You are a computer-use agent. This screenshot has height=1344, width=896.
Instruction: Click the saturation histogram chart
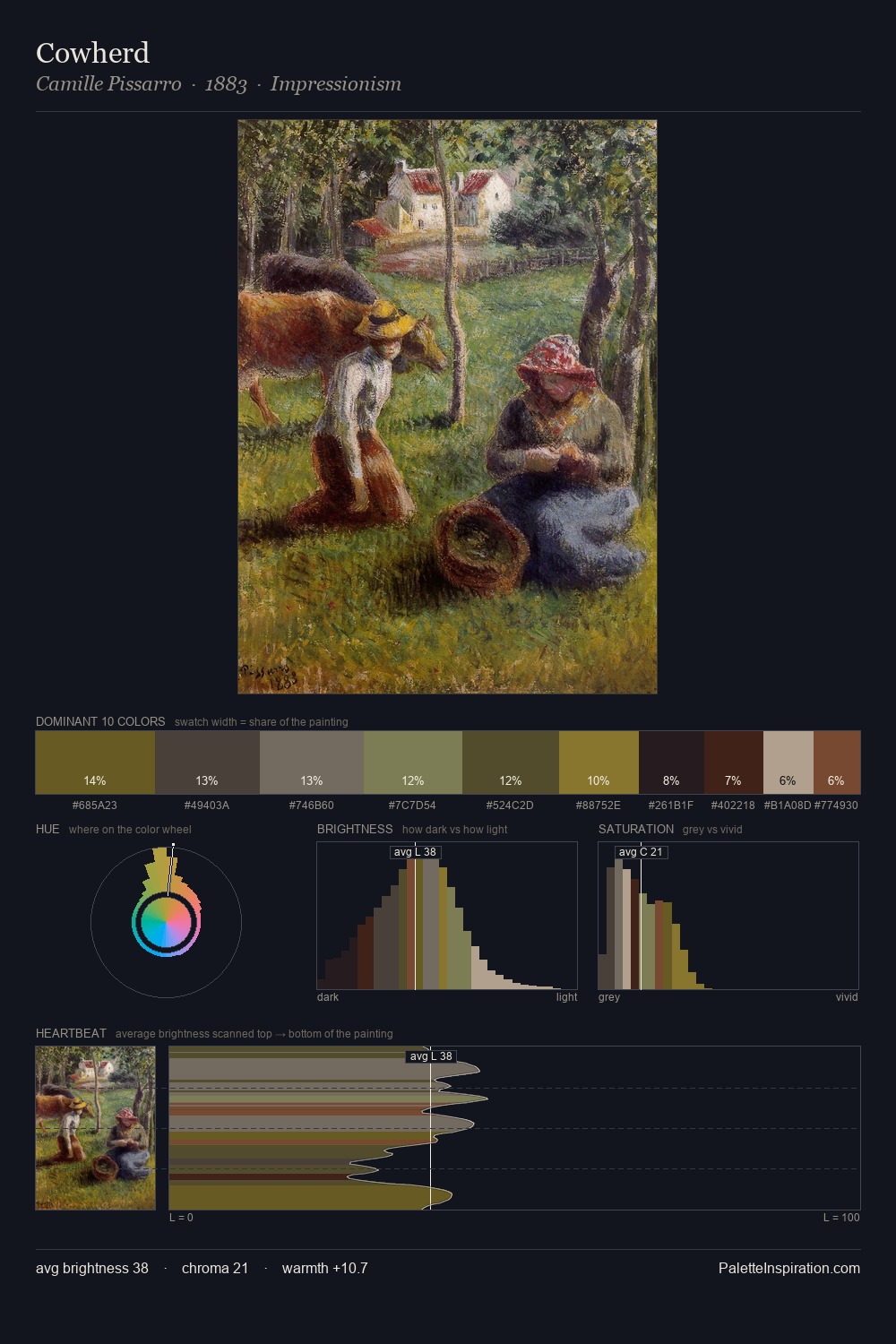(x=728, y=916)
